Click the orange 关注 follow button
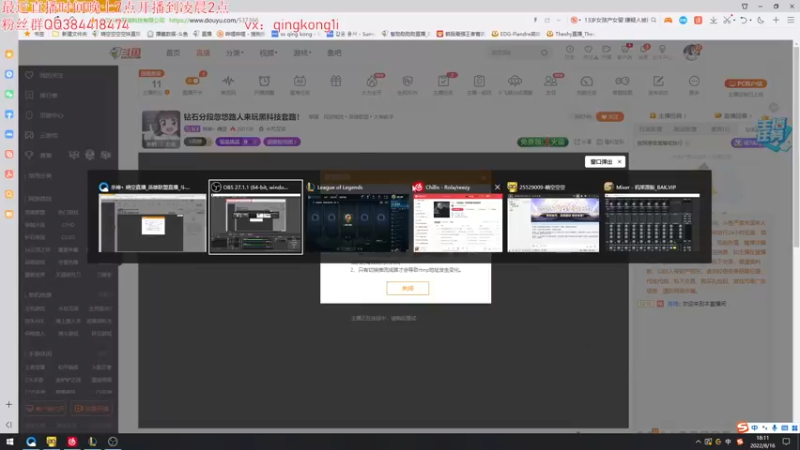Screen dimensions: 800x450 coord(610,117)
